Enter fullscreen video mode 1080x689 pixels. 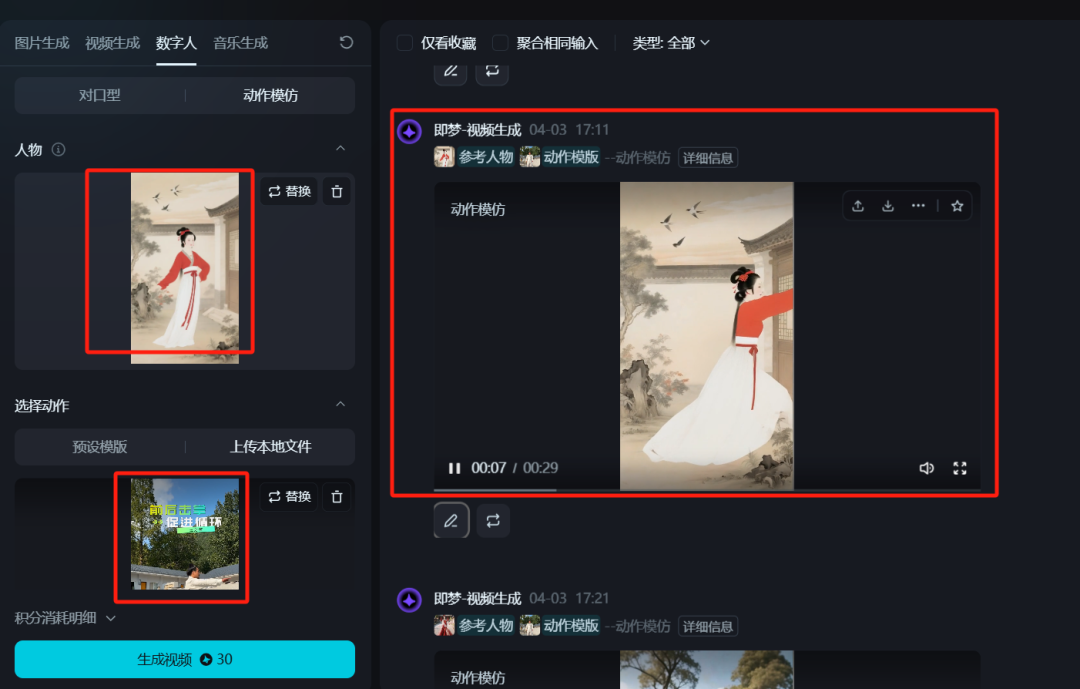(959, 469)
